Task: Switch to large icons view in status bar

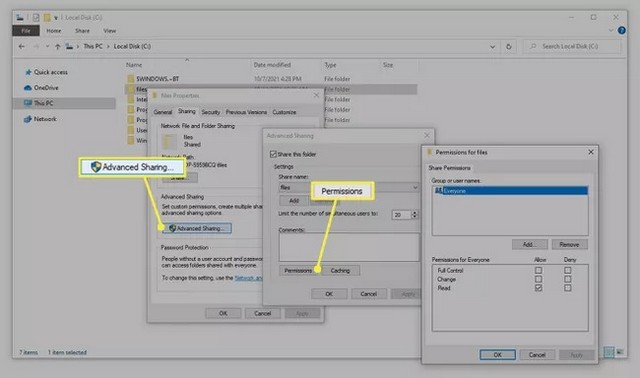Action: point(620,352)
